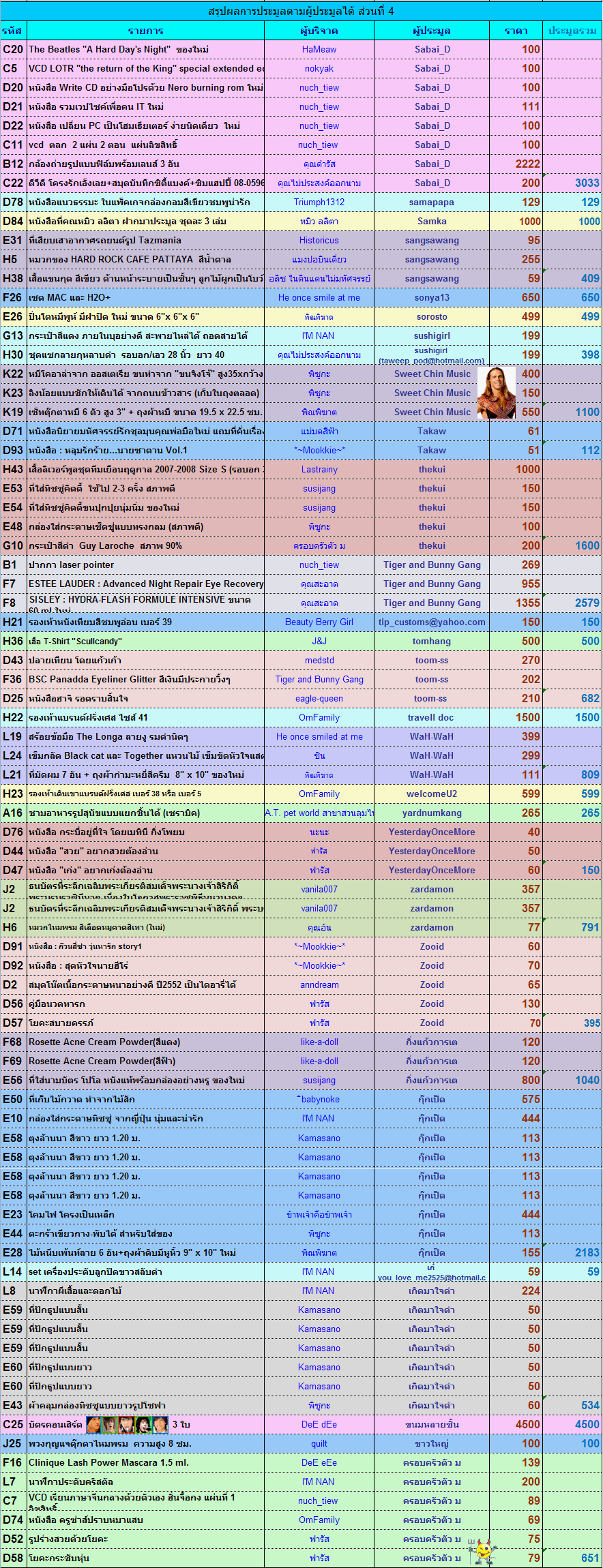Click the code cell 'G13'
The image size is (603, 1568).
14,335
